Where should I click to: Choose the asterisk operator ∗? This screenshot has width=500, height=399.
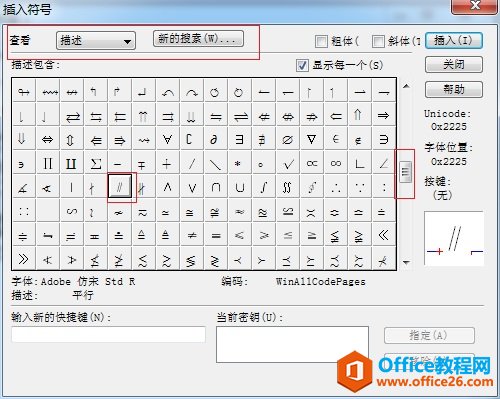point(239,163)
